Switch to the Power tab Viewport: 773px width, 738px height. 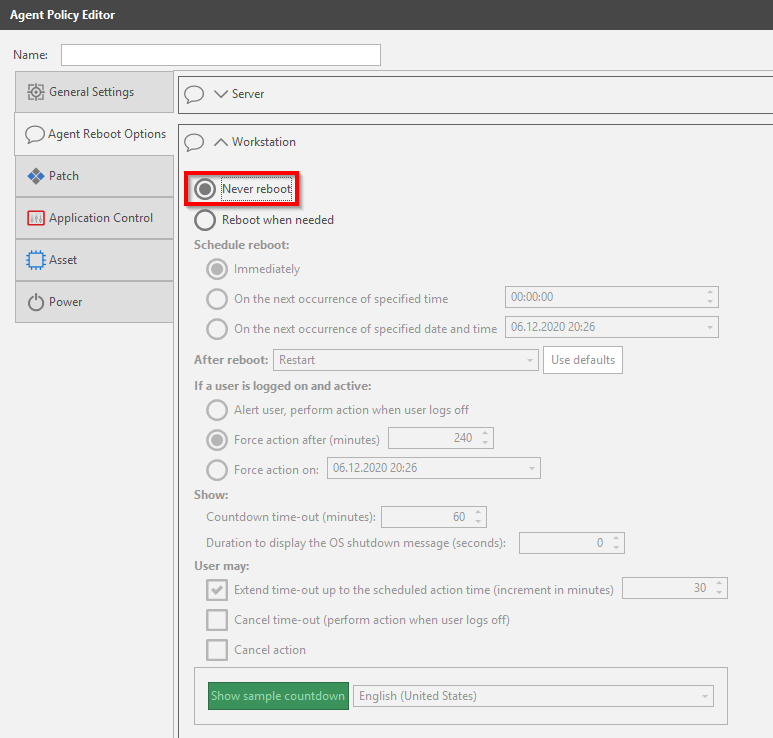pyautogui.click(x=94, y=302)
